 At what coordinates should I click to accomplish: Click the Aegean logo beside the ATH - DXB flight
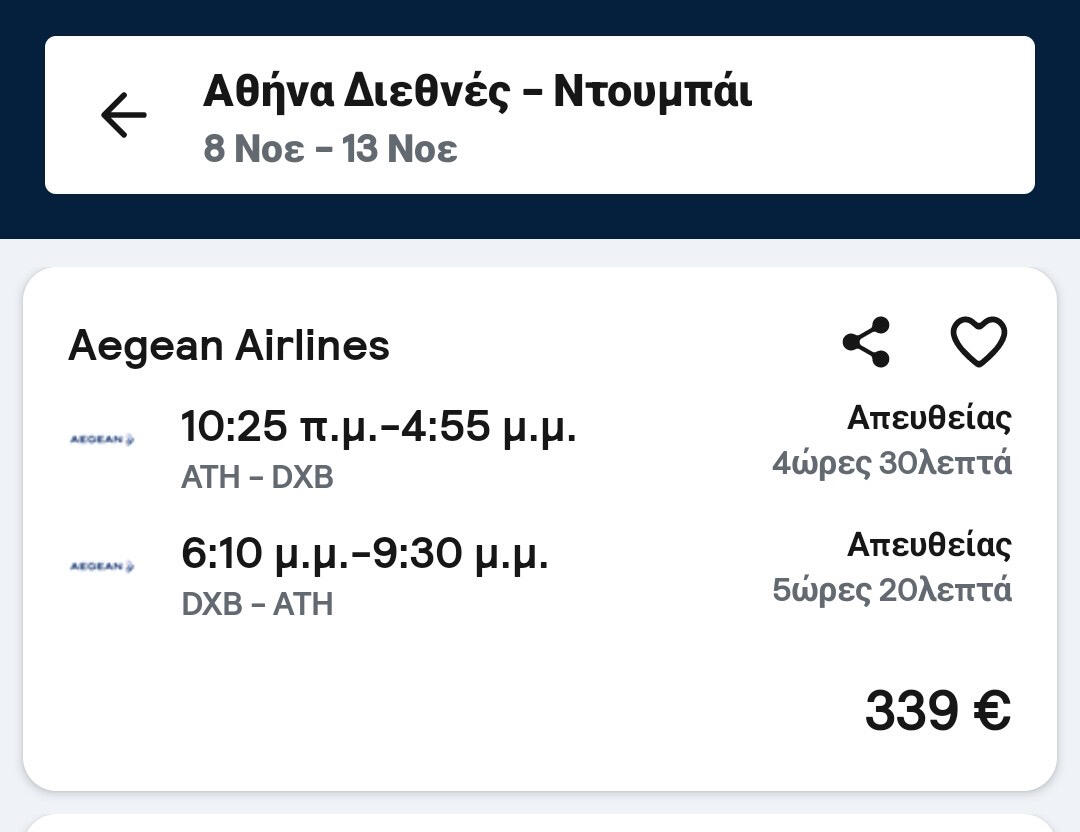[x=102, y=439]
